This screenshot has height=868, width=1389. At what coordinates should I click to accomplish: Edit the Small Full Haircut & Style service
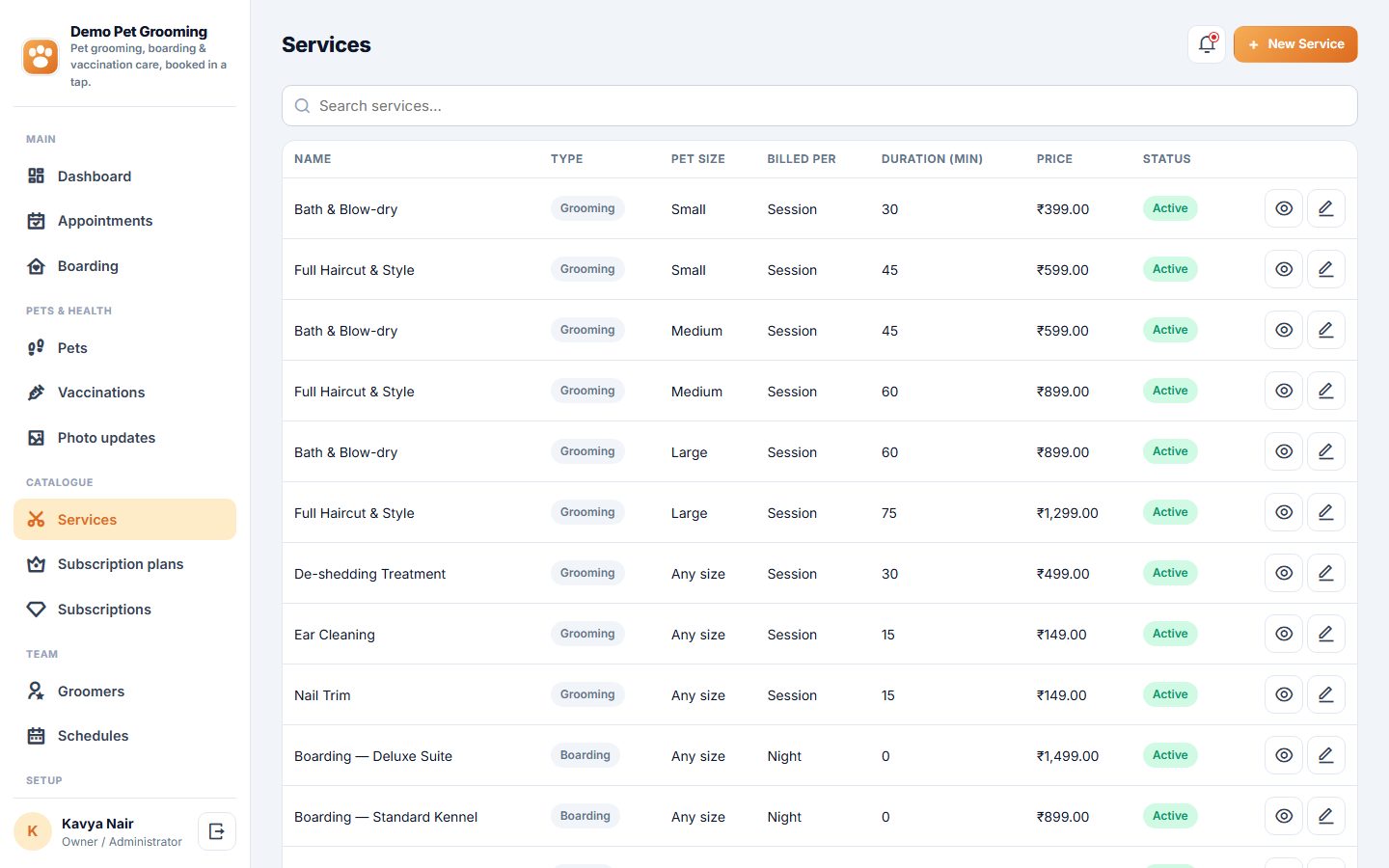point(1326,269)
